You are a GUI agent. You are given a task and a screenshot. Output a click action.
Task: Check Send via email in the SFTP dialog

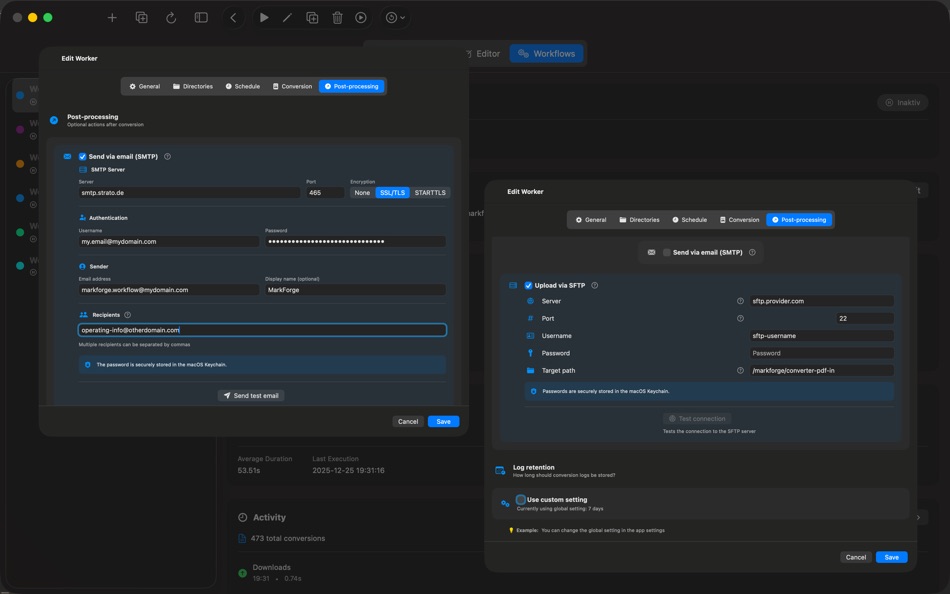(666, 252)
